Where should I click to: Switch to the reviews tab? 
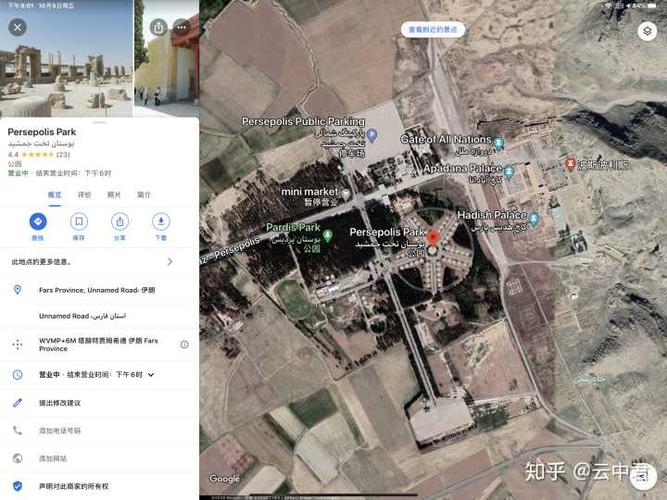pyautogui.click(x=84, y=195)
